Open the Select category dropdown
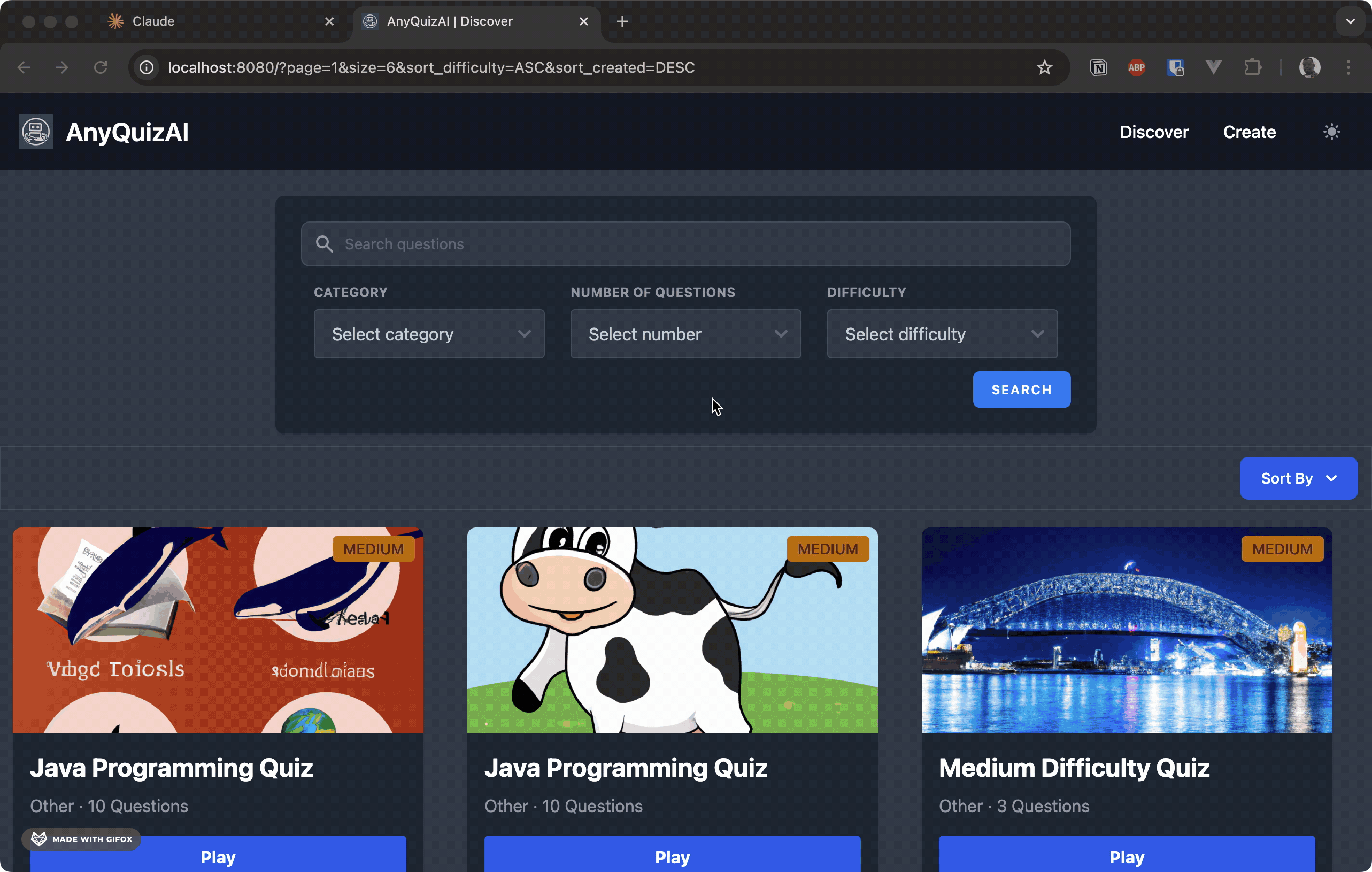The image size is (1372, 872). tap(429, 334)
